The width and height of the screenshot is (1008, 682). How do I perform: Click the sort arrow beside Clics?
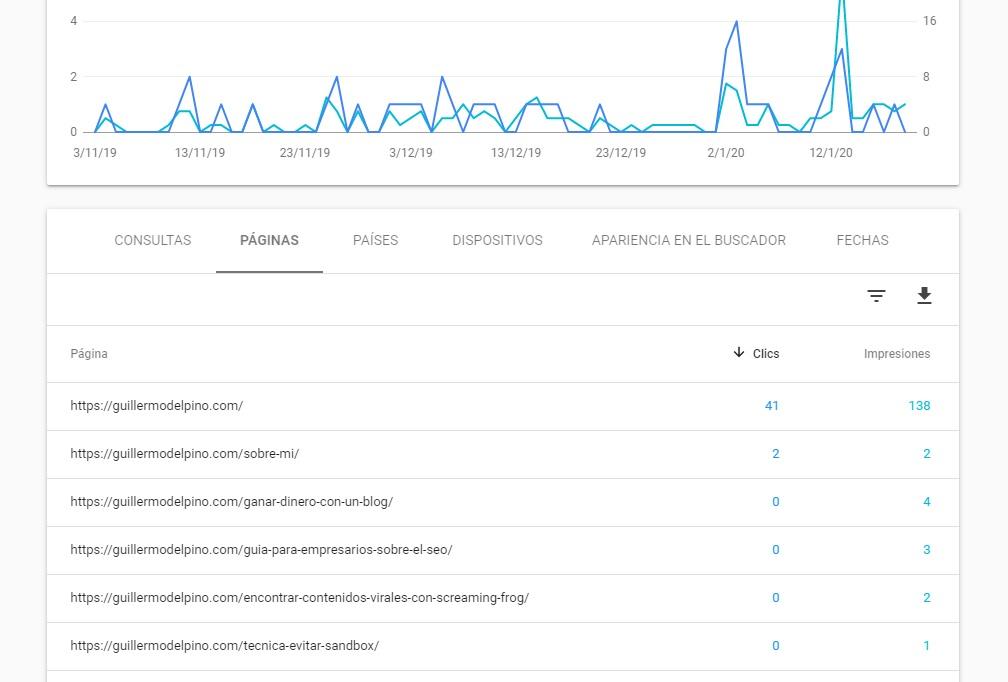click(739, 353)
